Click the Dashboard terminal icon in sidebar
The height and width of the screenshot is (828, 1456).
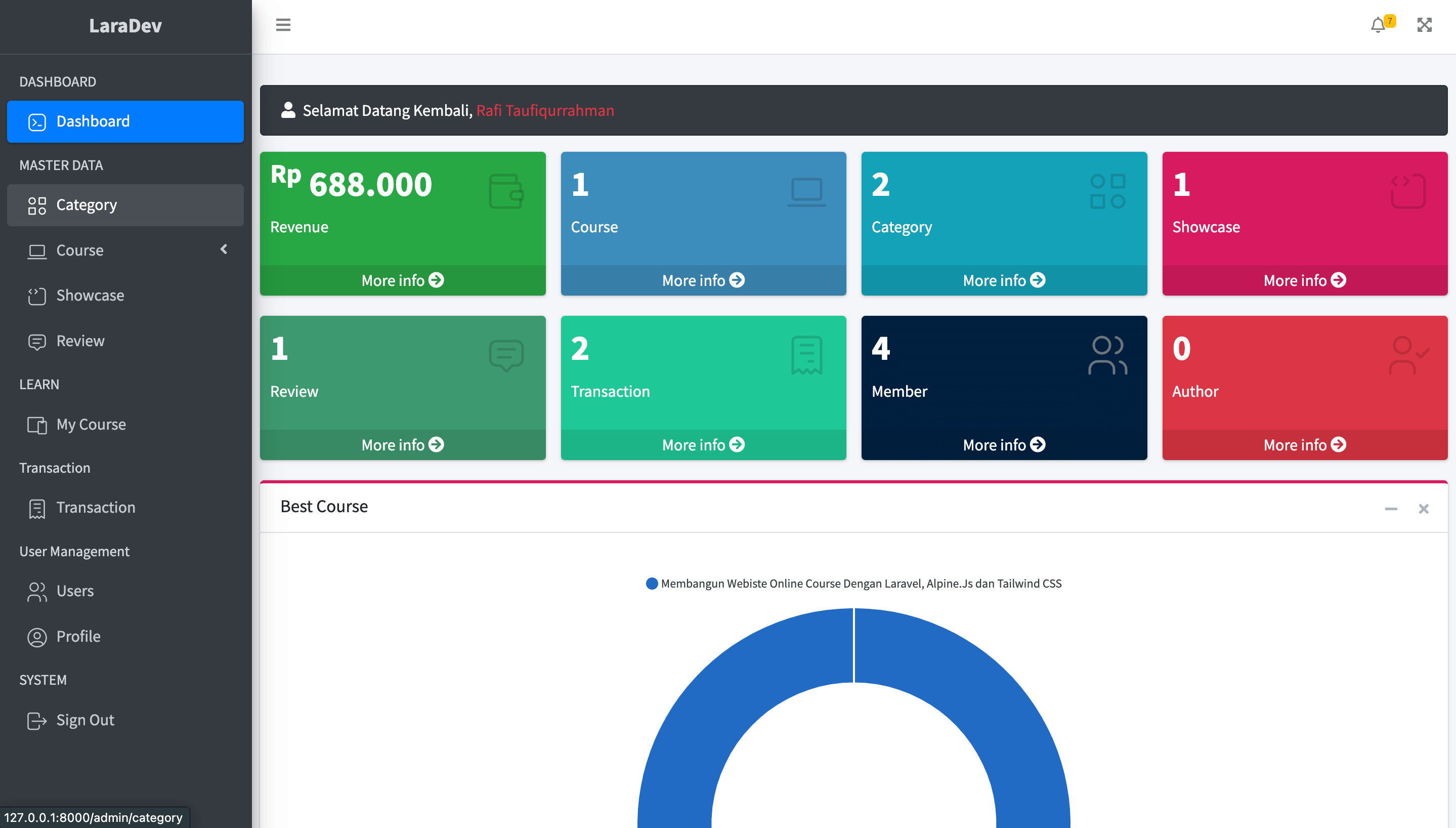click(x=37, y=122)
